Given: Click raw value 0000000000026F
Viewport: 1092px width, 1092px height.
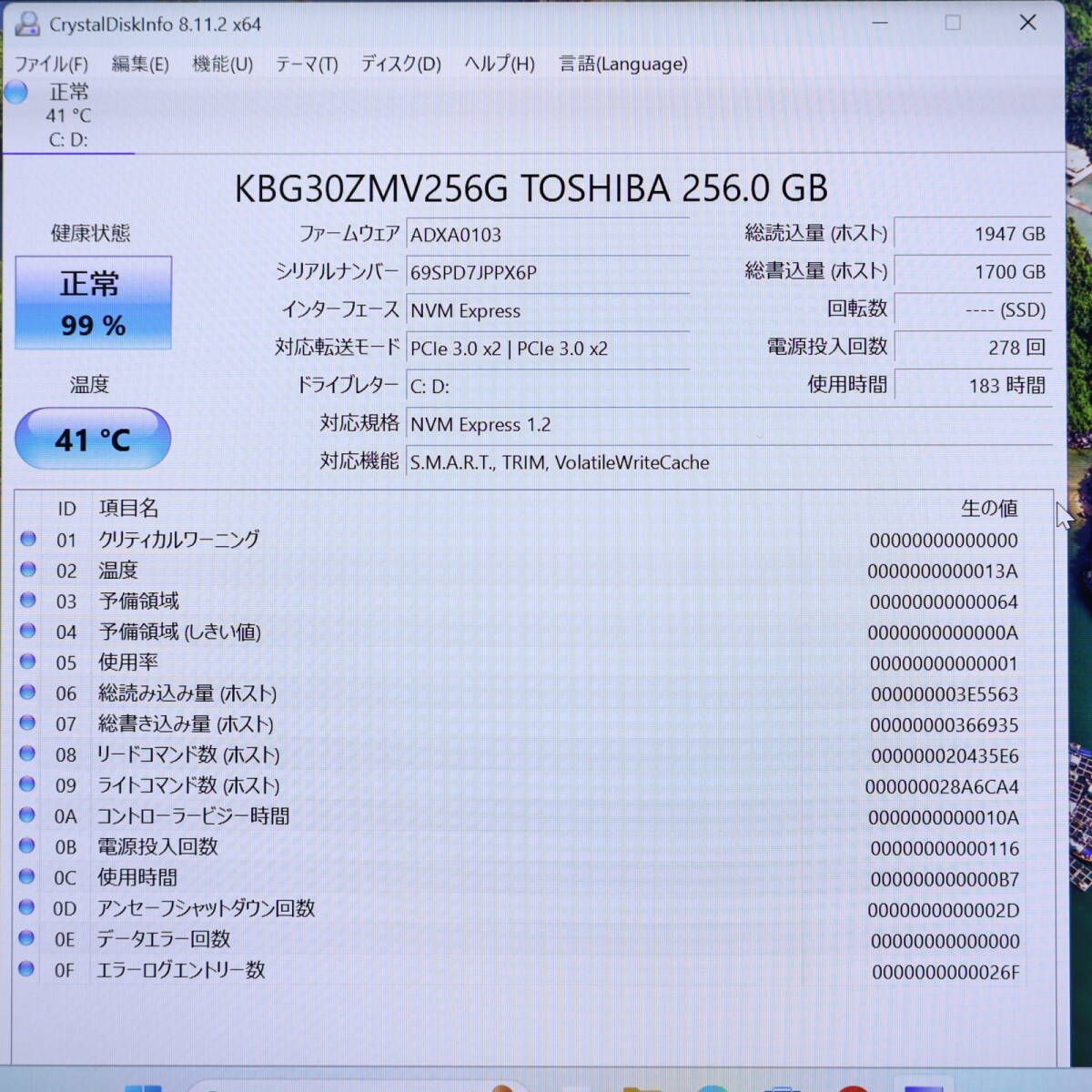Looking at the screenshot, I should click(945, 973).
